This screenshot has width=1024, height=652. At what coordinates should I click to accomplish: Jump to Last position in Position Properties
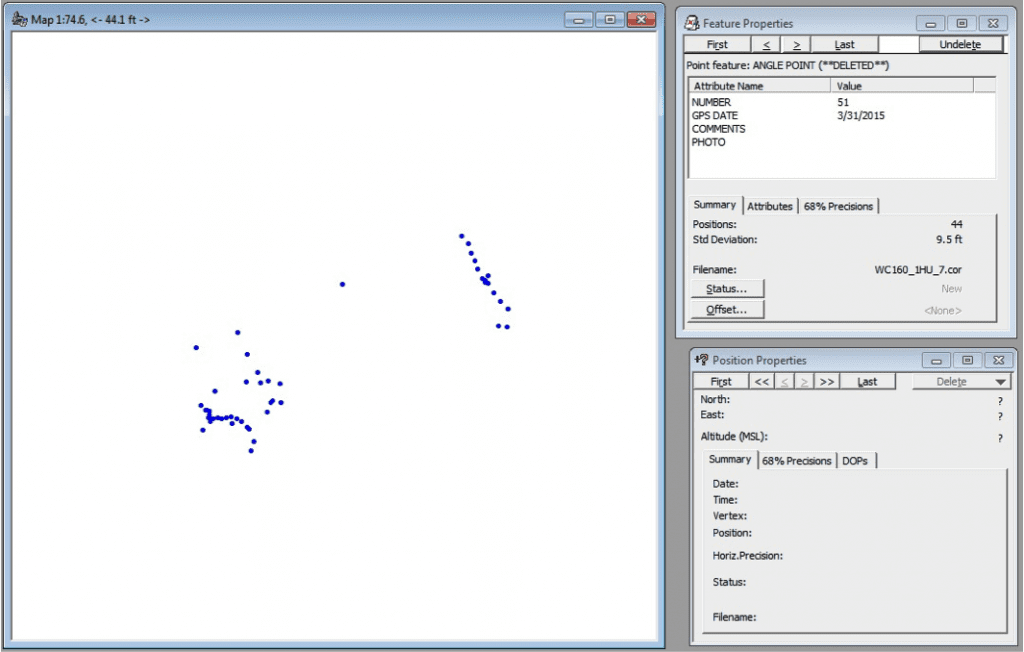tap(867, 382)
